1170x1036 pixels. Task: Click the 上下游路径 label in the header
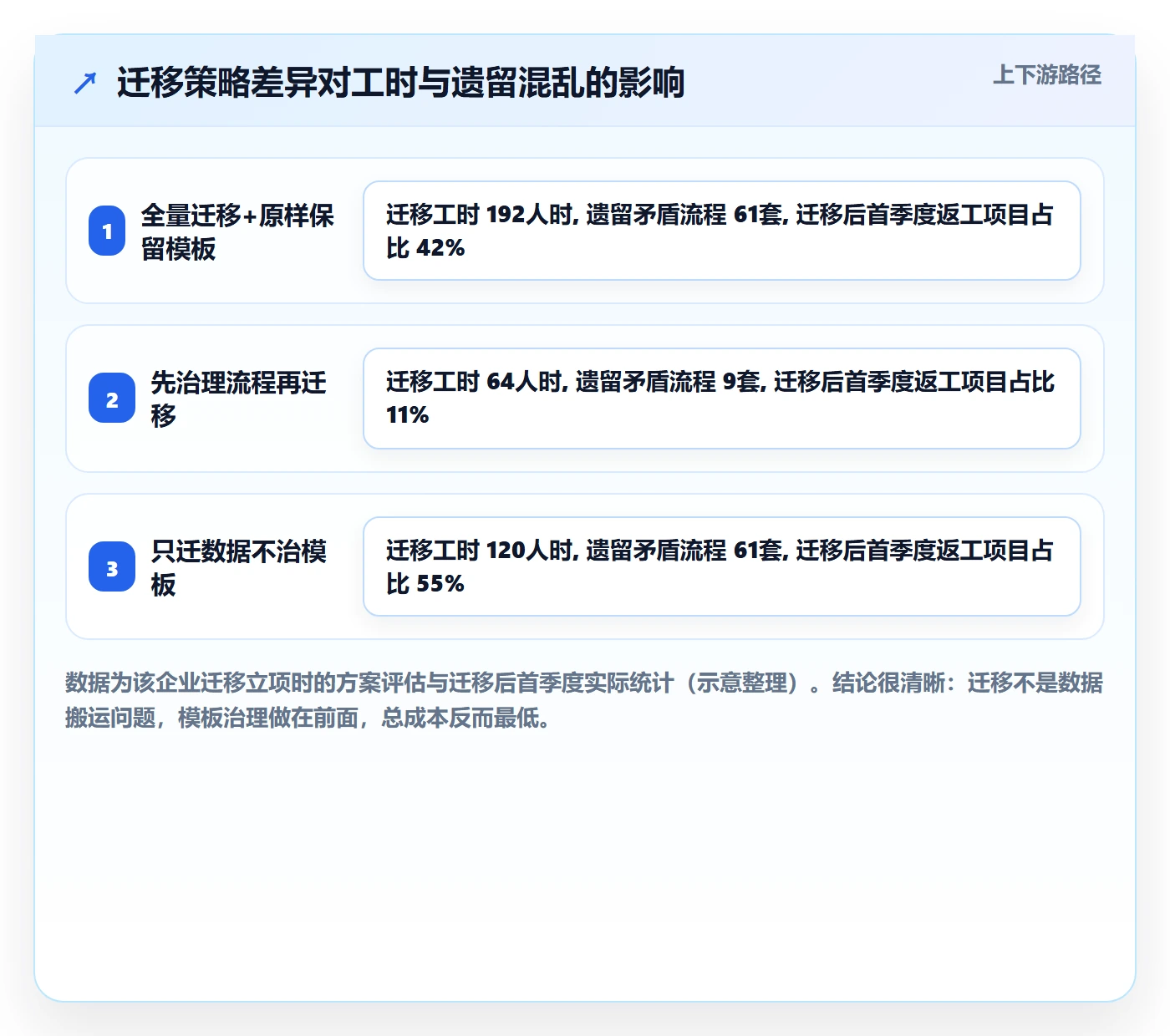pyautogui.click(x=1047, y=75)
